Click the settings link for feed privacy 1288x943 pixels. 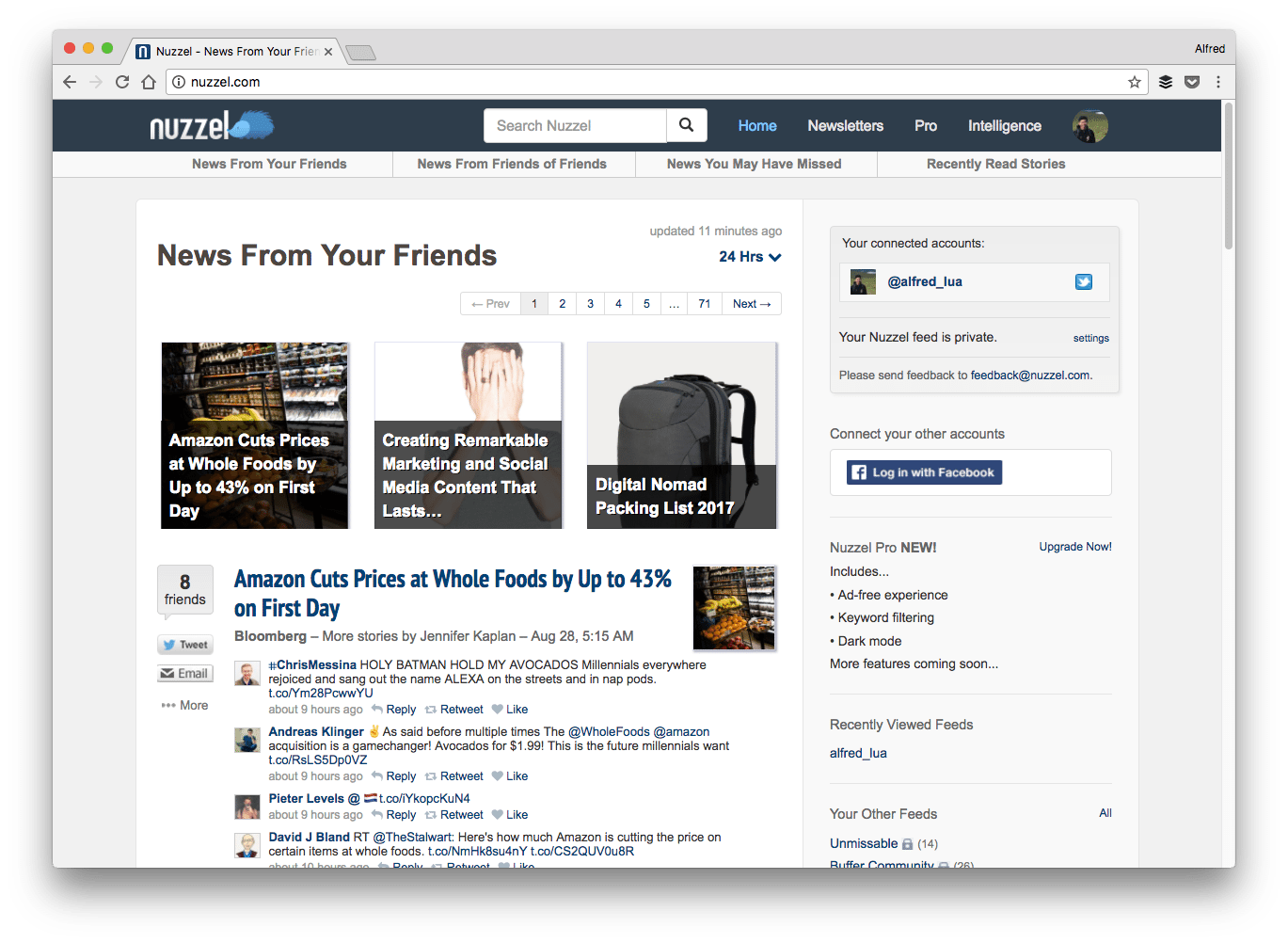point(1090,338)
